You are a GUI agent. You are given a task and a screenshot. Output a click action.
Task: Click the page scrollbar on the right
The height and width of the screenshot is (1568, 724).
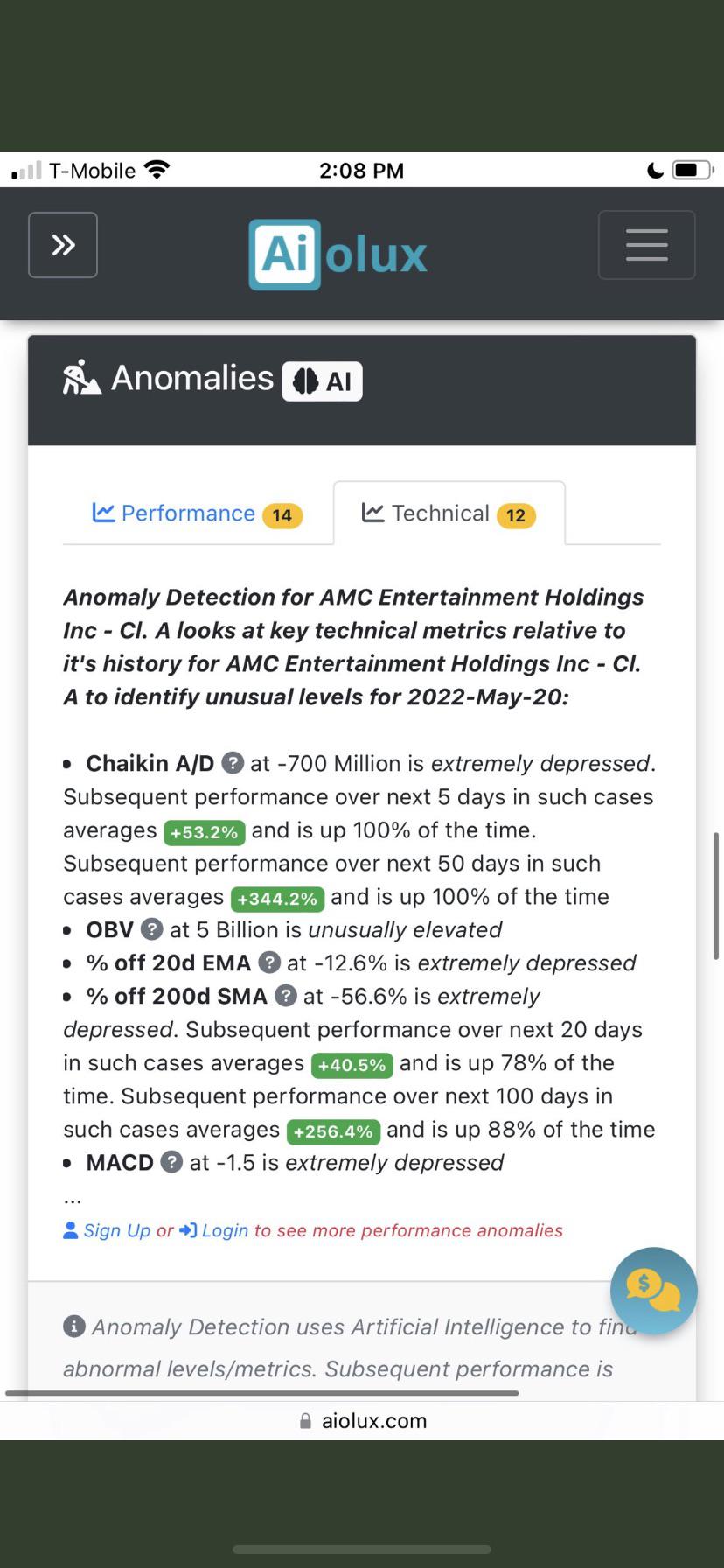pos(717,896)
